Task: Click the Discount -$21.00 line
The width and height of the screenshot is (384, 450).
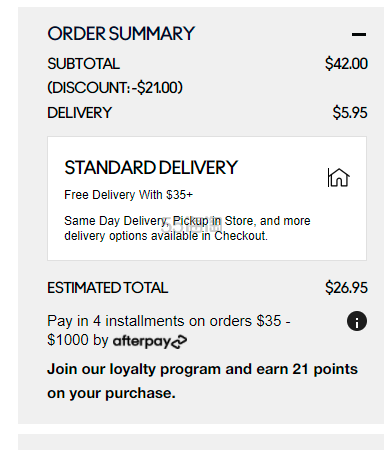Action: (115, 88)
